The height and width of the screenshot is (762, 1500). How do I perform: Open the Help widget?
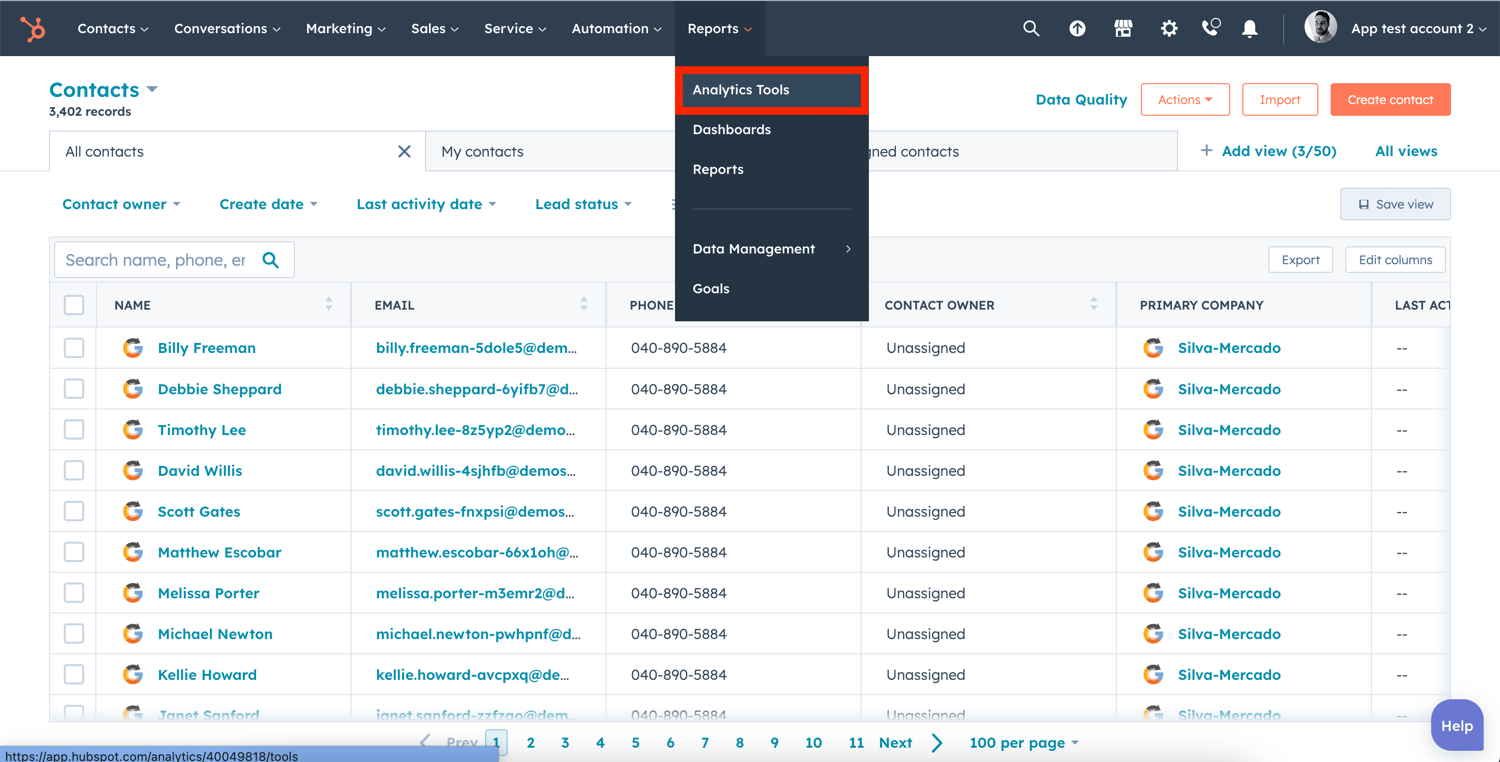tap(1457, 725)
